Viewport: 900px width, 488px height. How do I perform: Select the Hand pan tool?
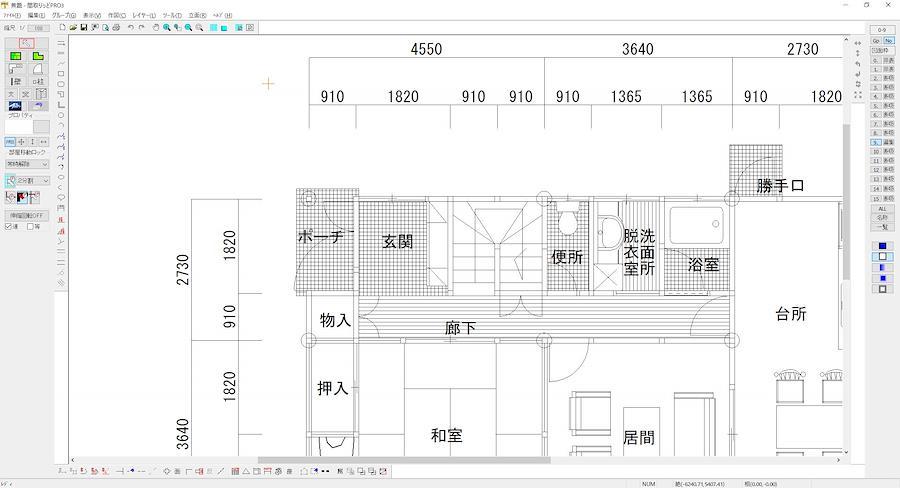[156, 28]
